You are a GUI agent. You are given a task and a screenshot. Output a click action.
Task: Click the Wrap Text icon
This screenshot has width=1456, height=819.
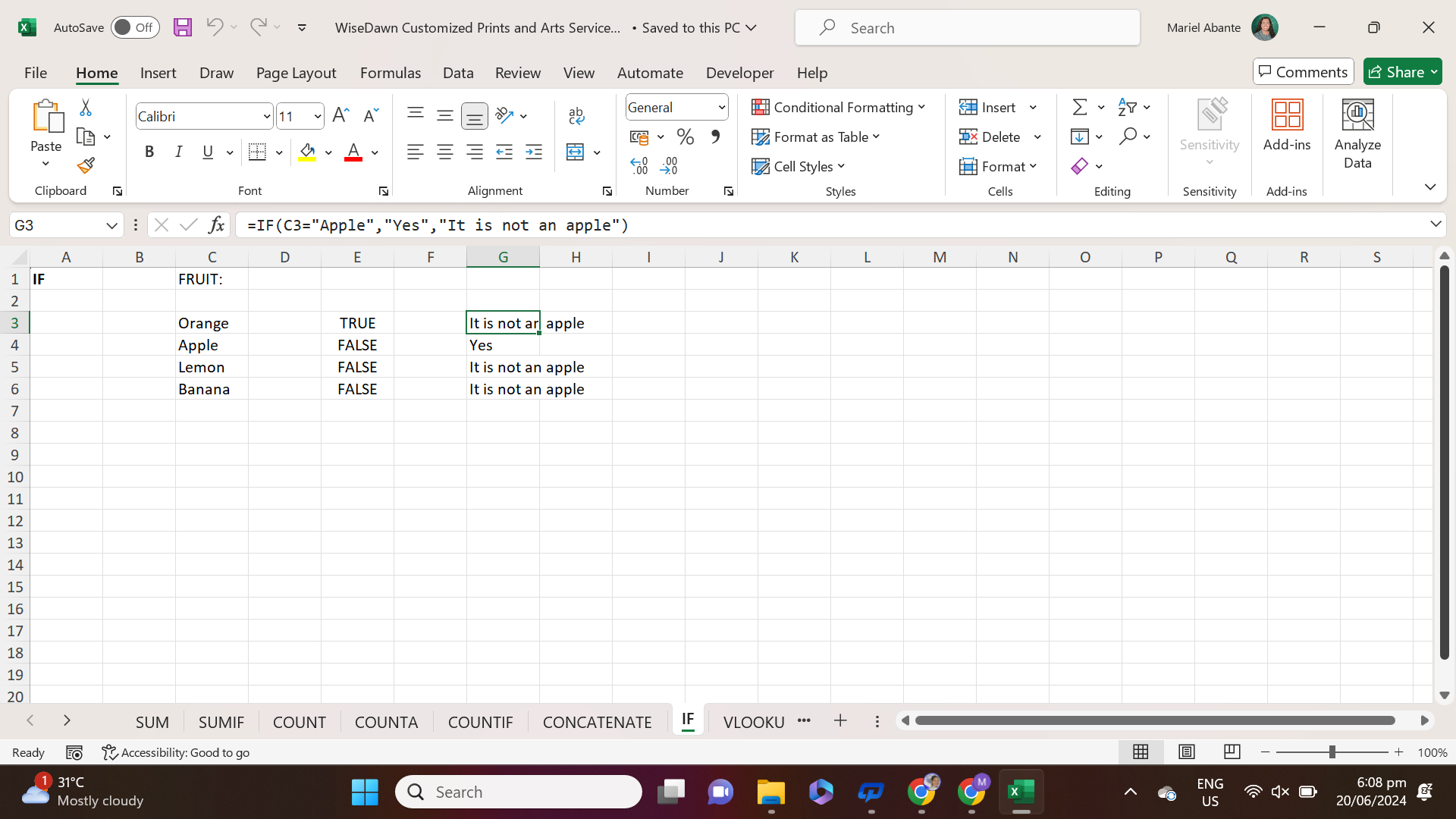(x=576, y=115)
